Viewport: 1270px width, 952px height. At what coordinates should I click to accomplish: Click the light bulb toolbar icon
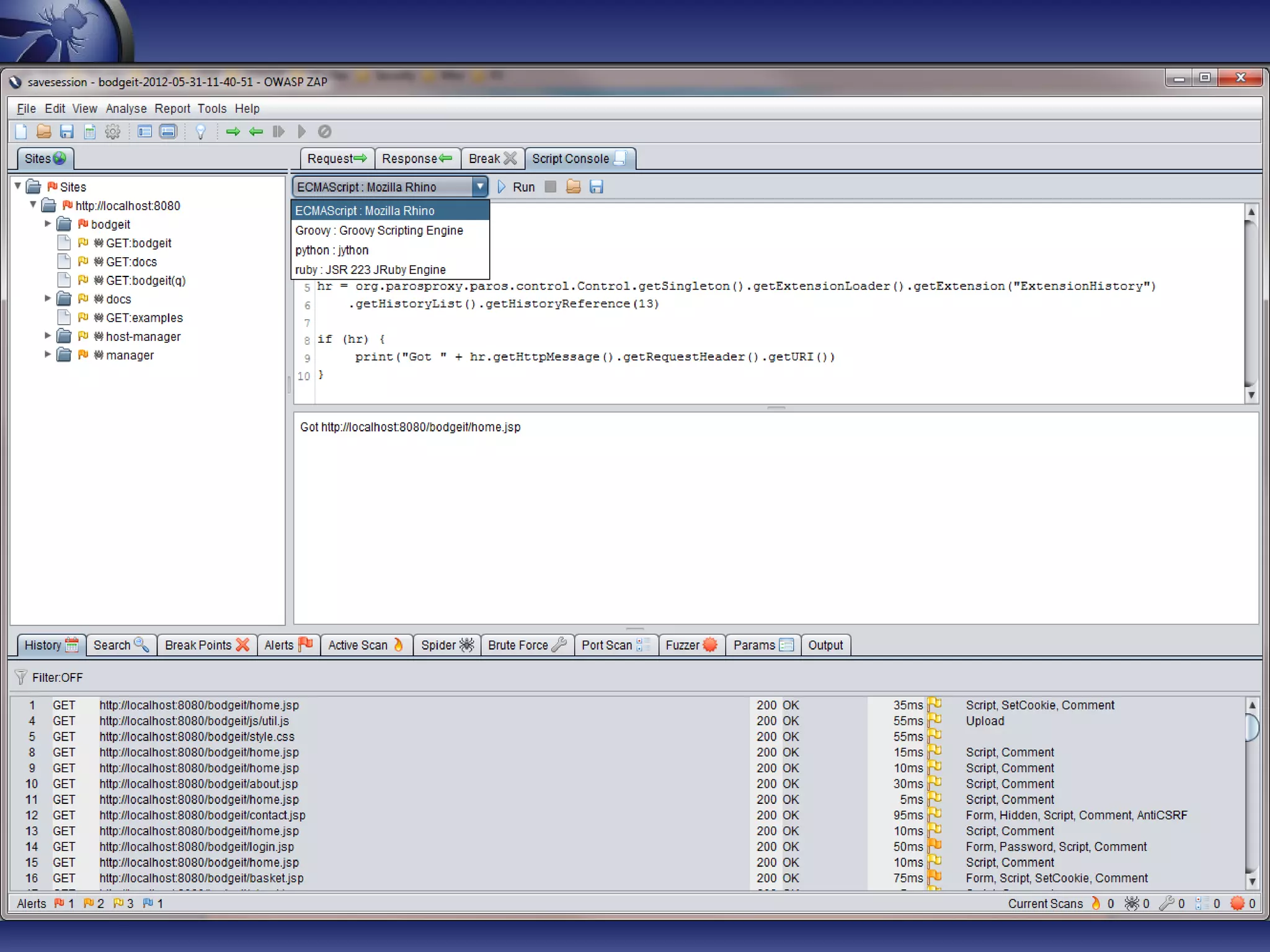200,131
